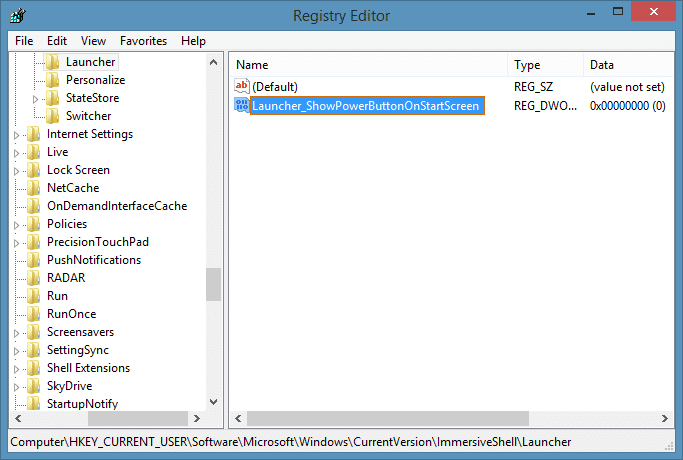Click the Internet Settings folder icon
The height and width of the screenshot is (460, 683).
coord(34,134)
